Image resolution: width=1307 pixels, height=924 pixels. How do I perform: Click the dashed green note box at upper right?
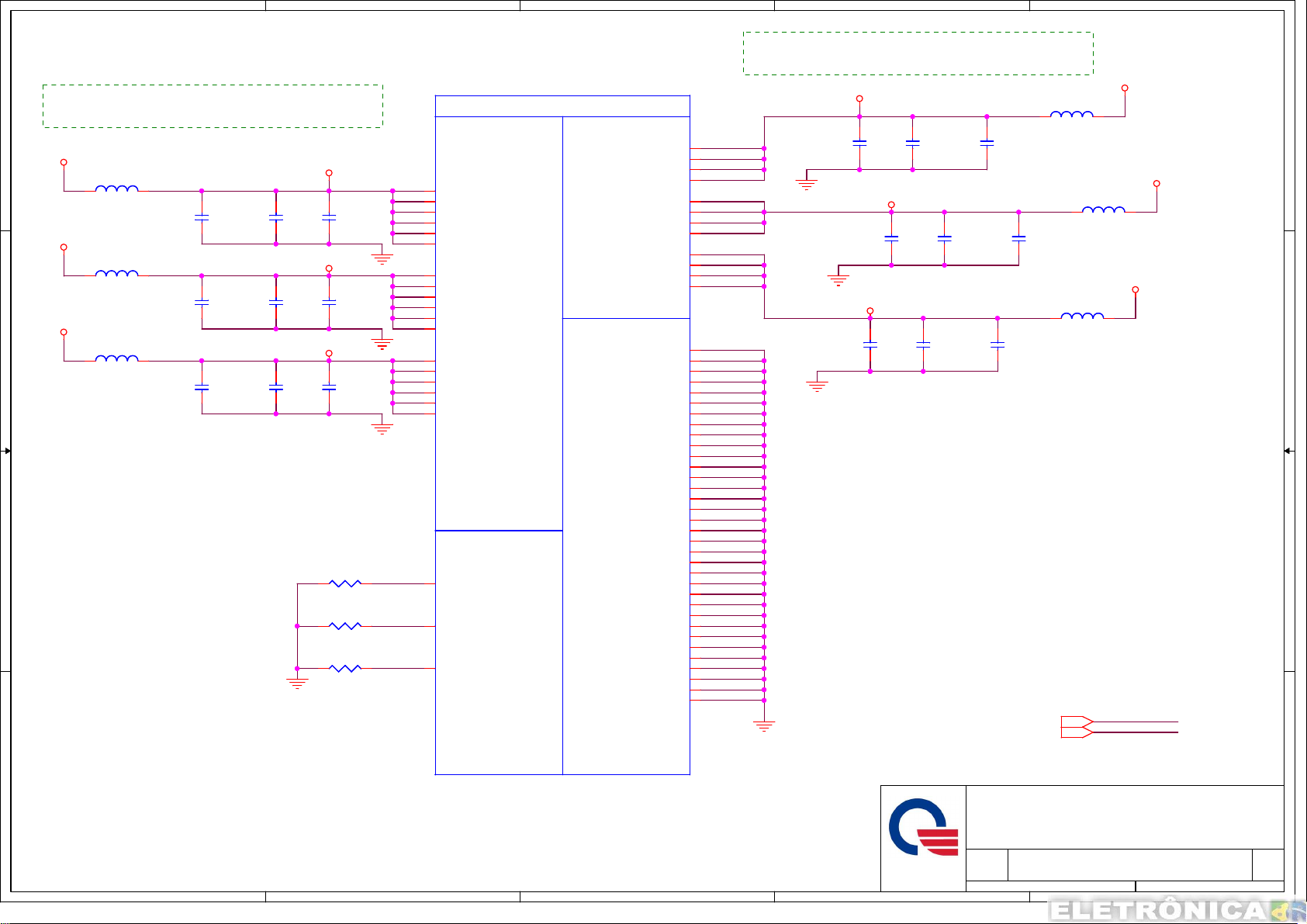click(x=918, y=54)
